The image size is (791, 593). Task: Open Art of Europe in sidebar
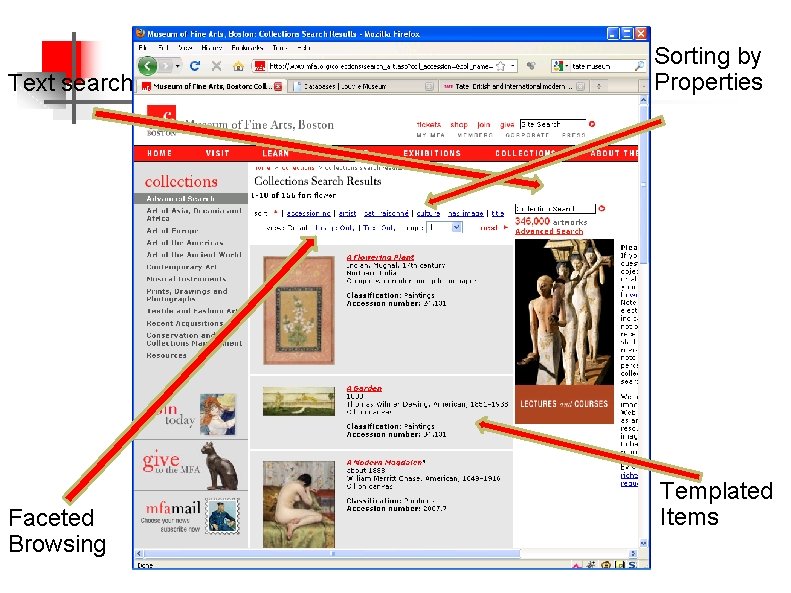[172, 230]
